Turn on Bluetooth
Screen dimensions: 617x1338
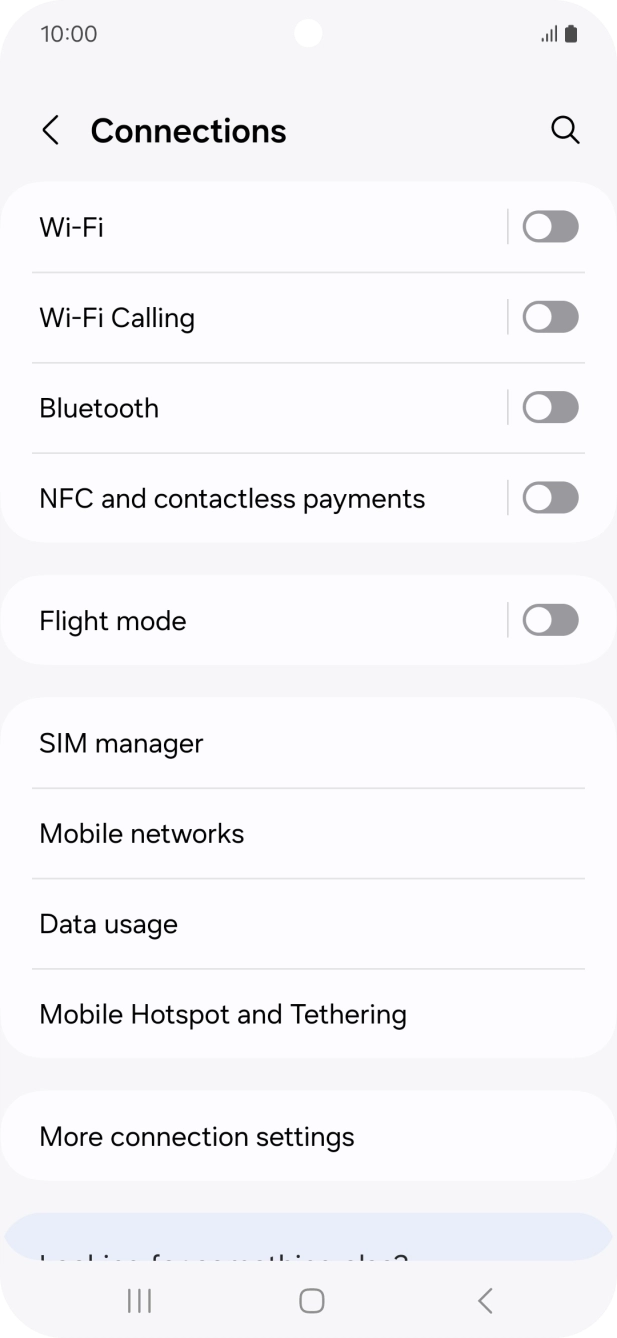coord(549,407)
